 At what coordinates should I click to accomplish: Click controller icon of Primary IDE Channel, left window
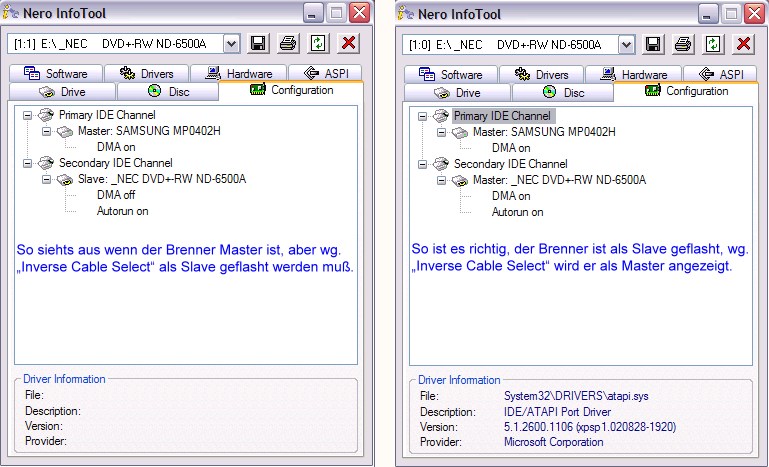(x=46, y=115)
